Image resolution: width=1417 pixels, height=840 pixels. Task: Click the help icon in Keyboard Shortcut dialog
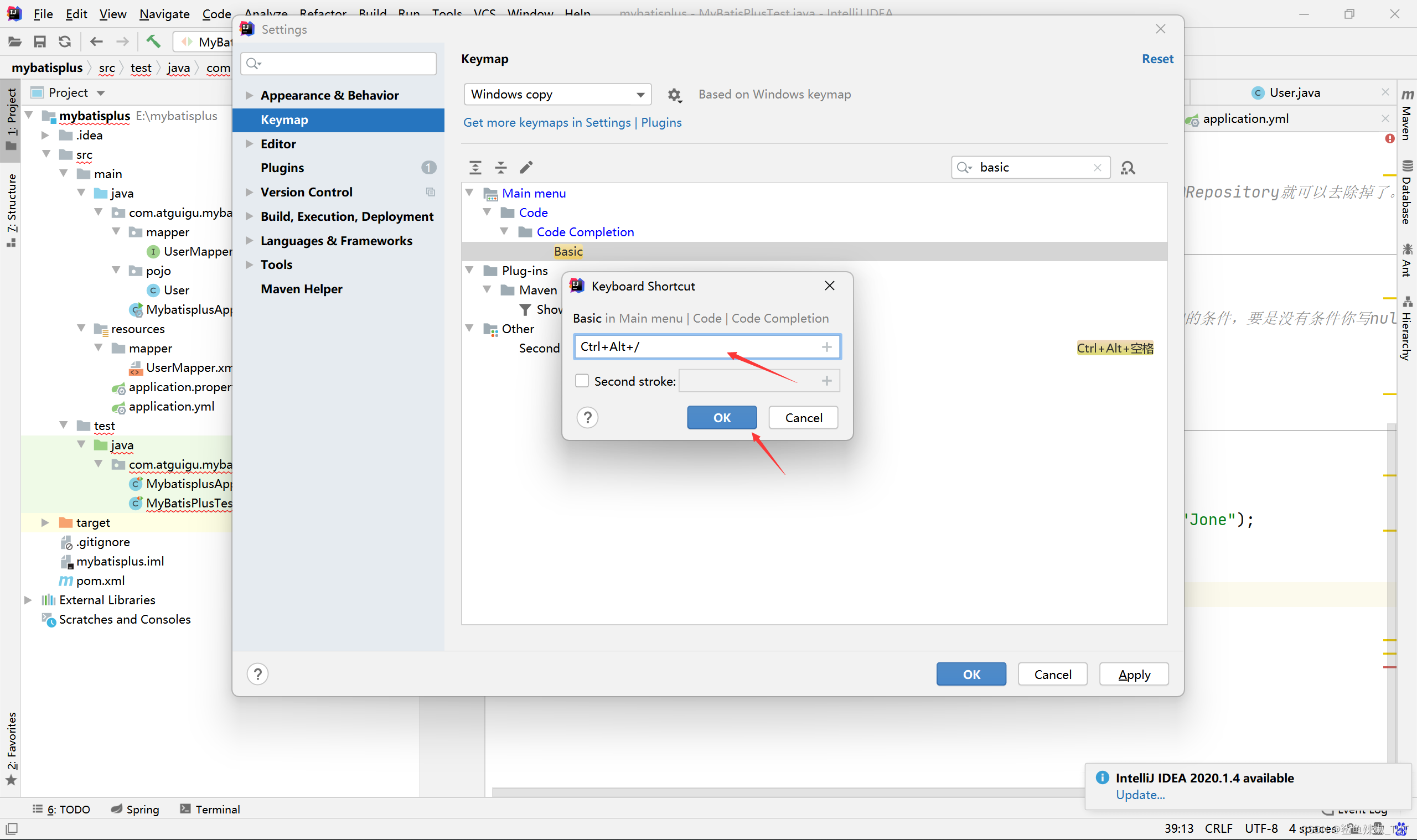pyautogui.click(x=588, y=418)
